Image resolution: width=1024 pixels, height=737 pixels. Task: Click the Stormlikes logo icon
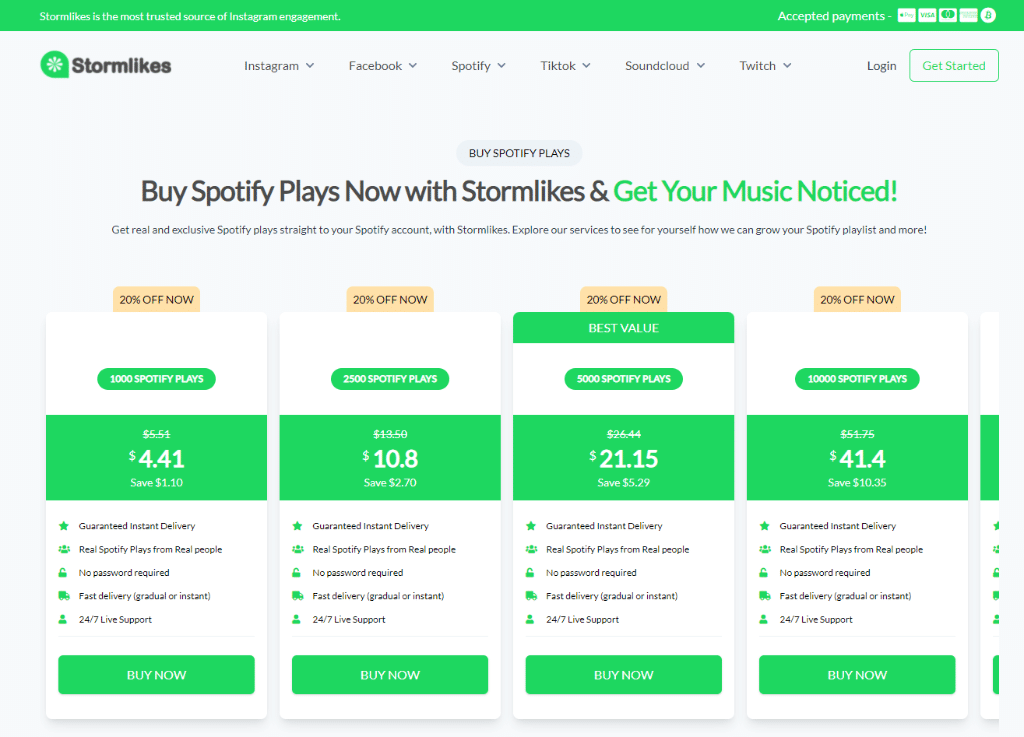point(54,65)
